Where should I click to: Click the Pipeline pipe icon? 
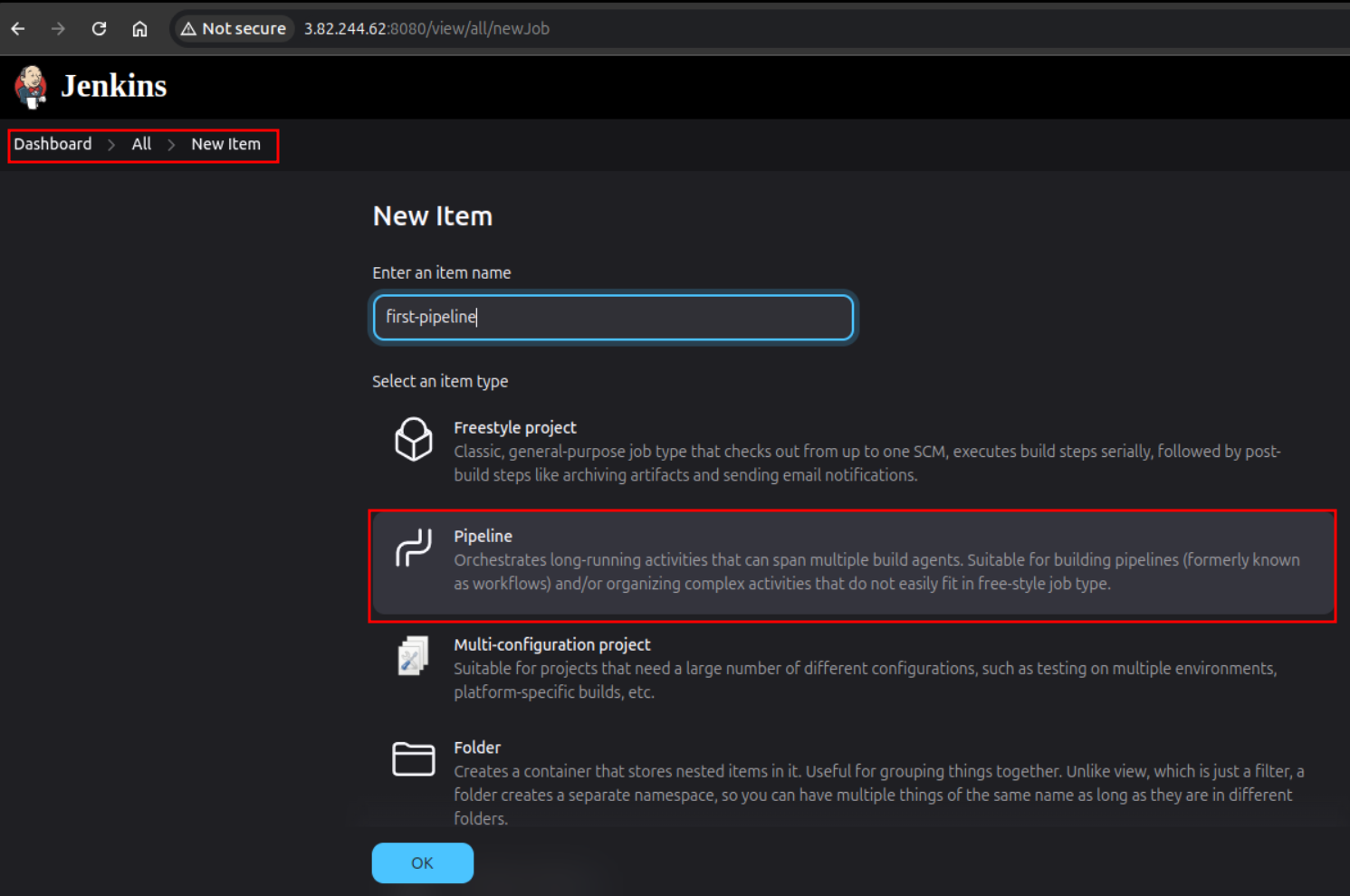pyautogui.click(x=413, y=548)
